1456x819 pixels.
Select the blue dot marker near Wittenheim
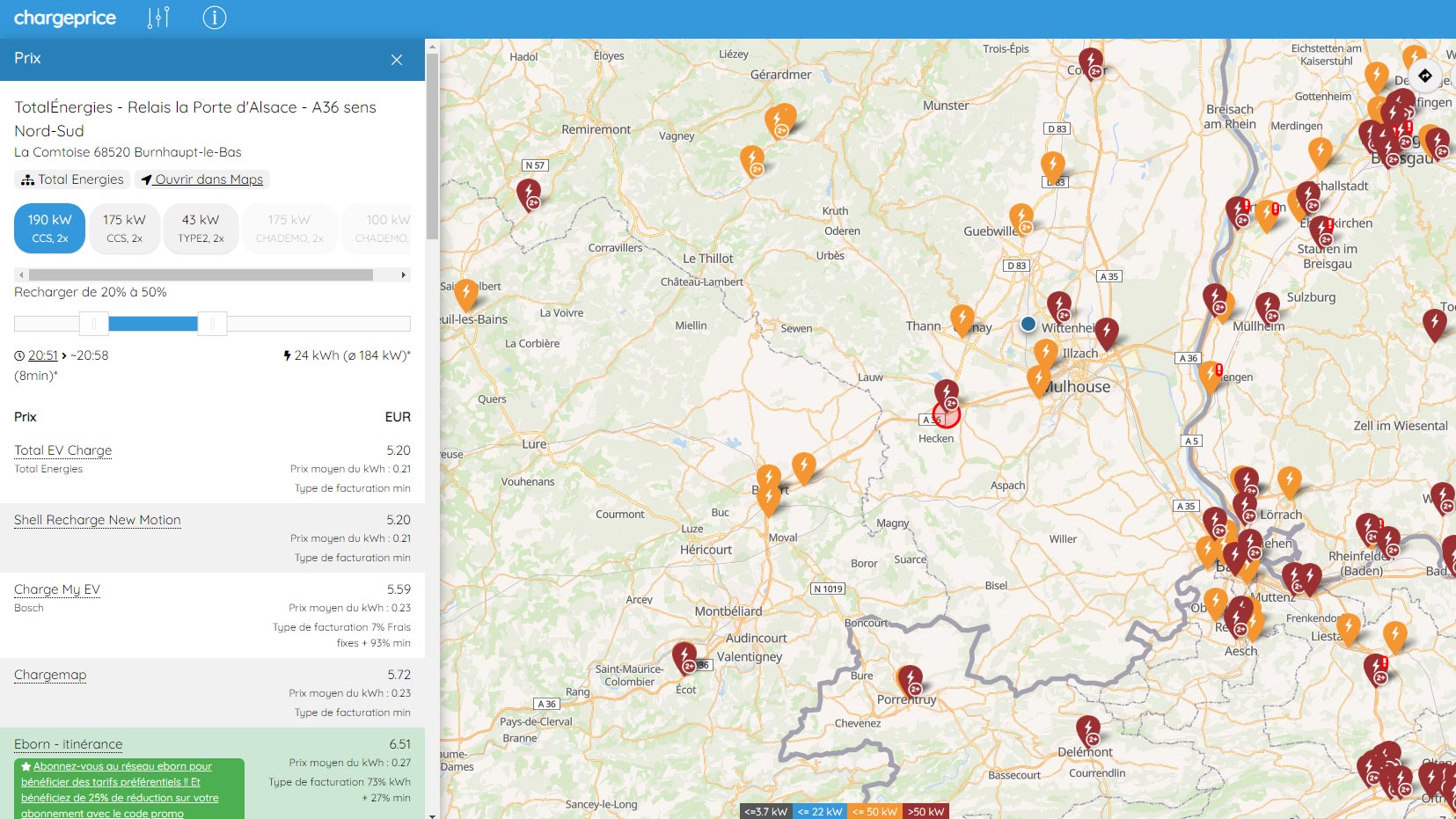(x=1028, y=324)
